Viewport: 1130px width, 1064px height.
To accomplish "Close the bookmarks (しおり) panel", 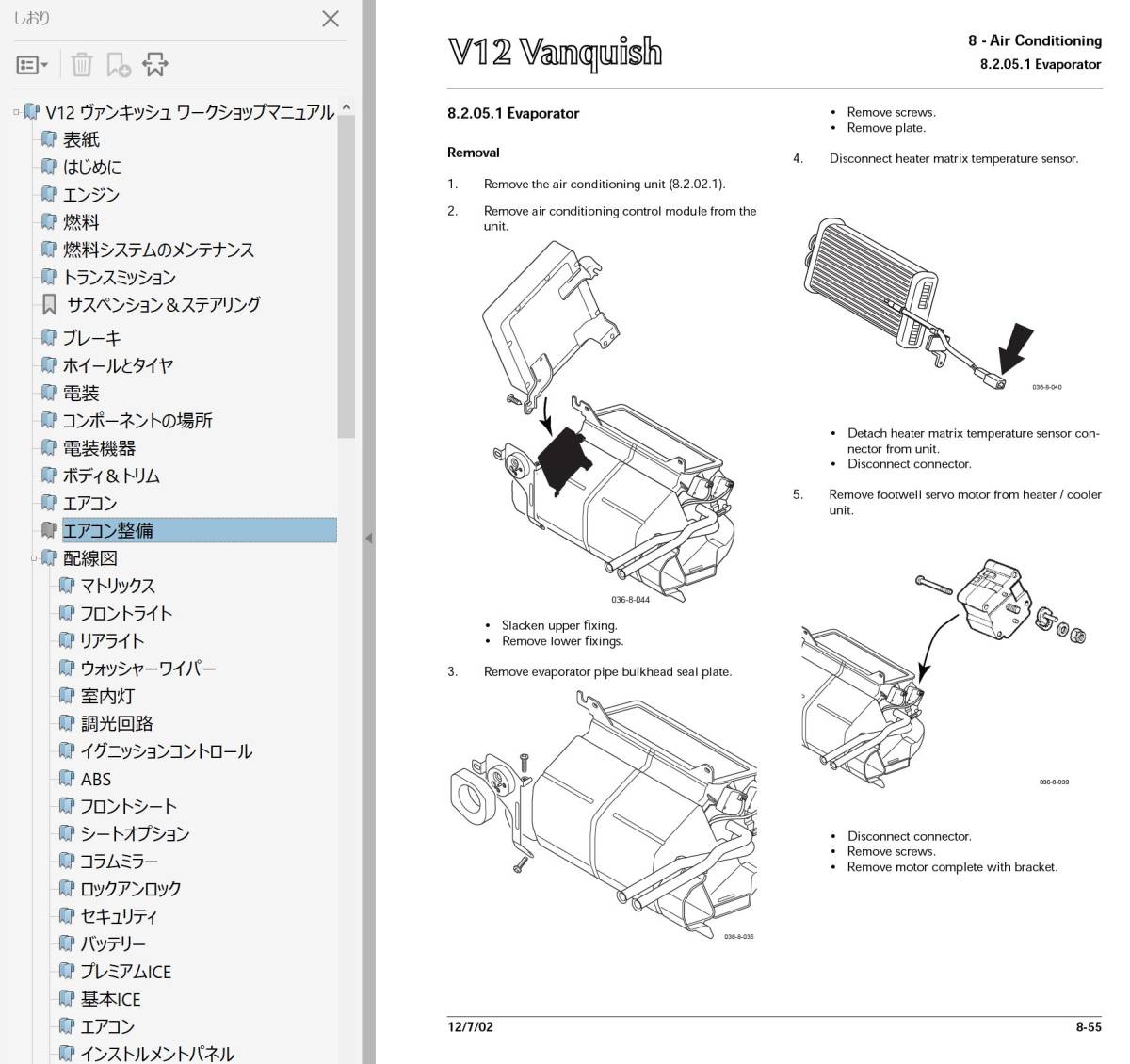I will 331,19.
